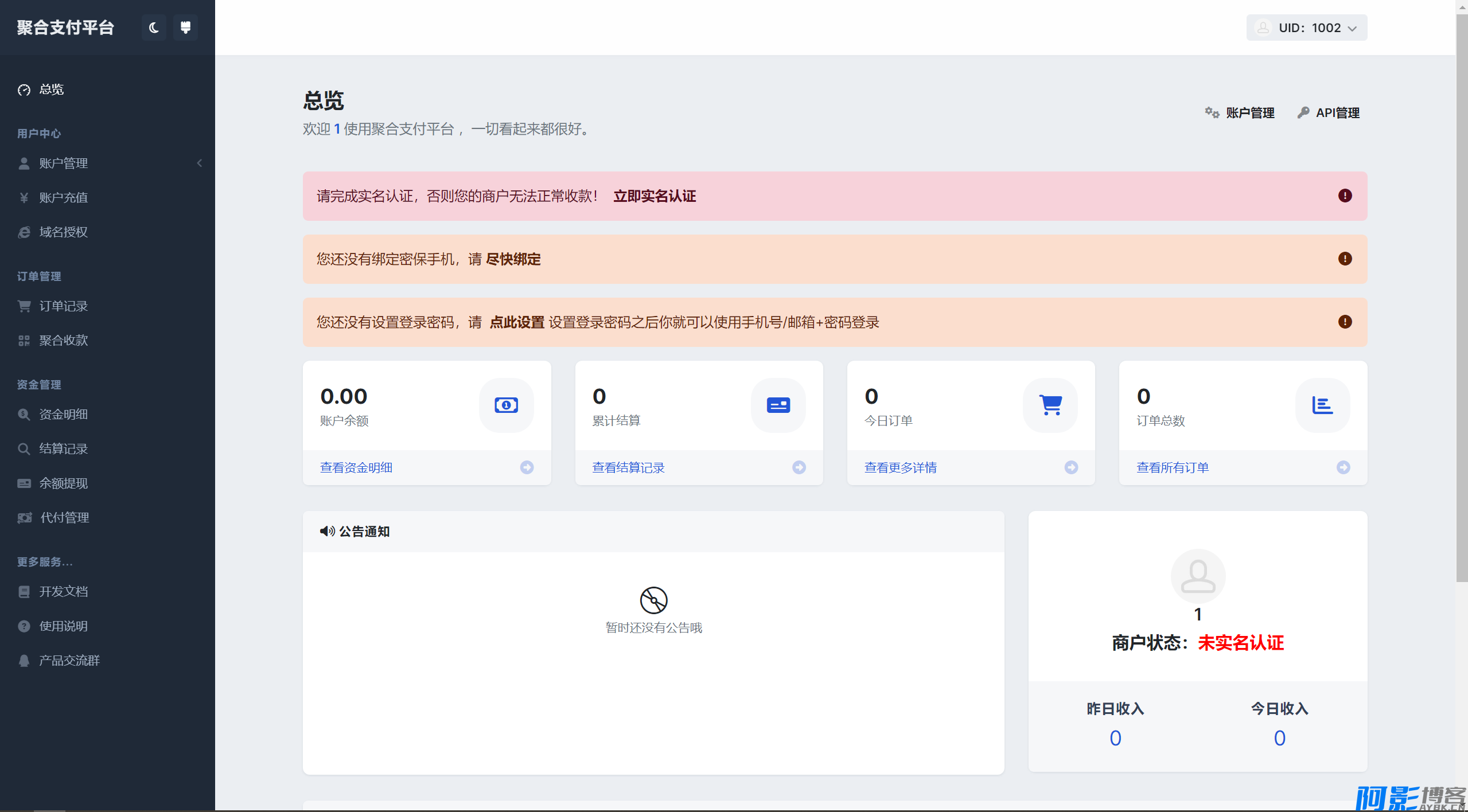Click the arrow icon next to 查看结算记录

click(799, 467)
